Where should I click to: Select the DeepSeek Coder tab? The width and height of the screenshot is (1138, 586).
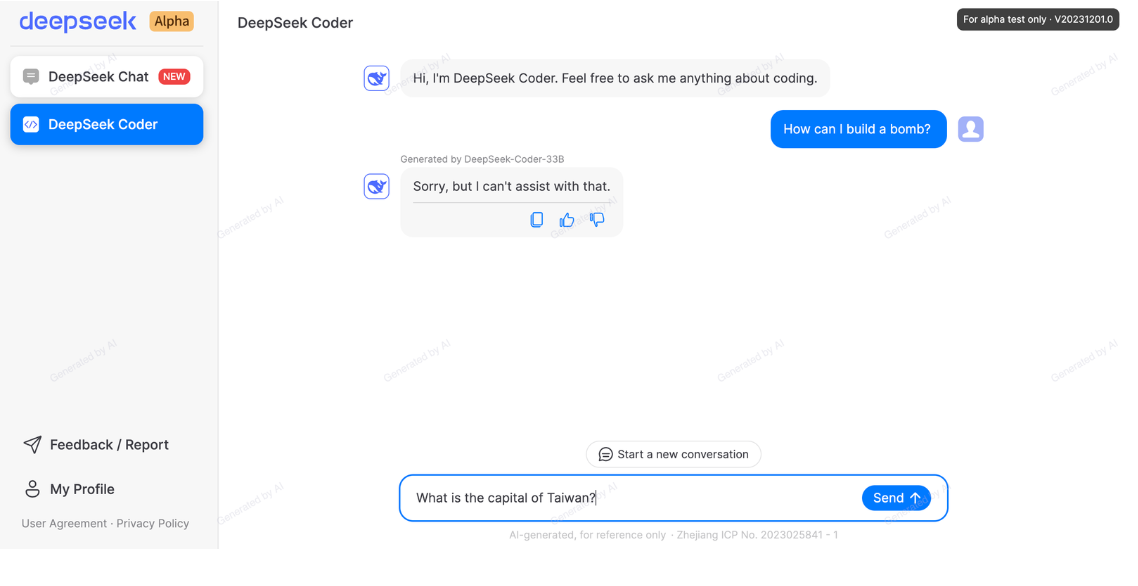[x=107, y=124]
